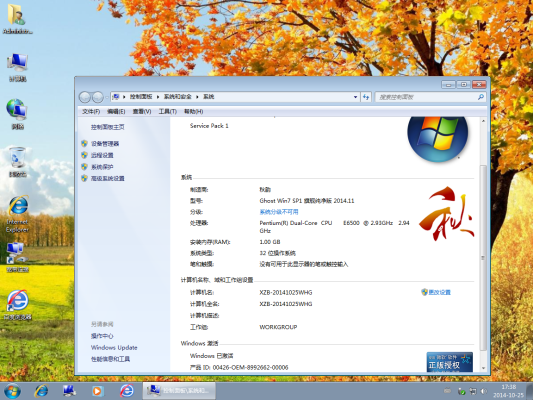Go back with the navigation back arrow
The width and height of the screenshot is (533, 400).
click(x=85, y=97)
